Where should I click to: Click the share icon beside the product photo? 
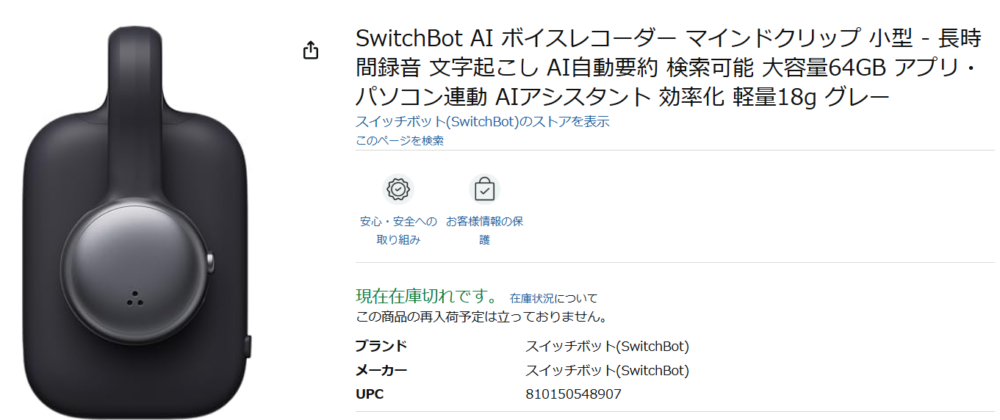[310, 50]
